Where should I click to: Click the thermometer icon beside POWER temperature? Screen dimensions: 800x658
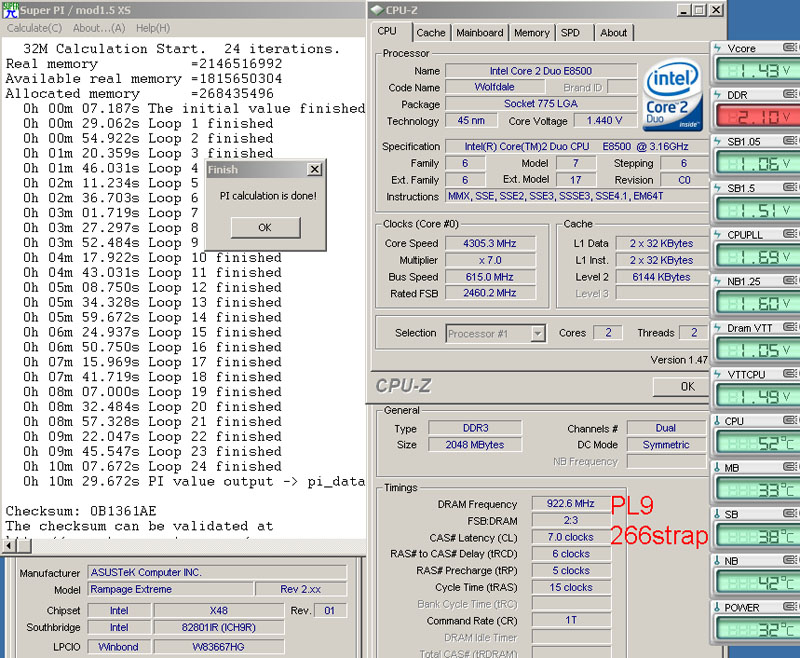coord(717,608)
